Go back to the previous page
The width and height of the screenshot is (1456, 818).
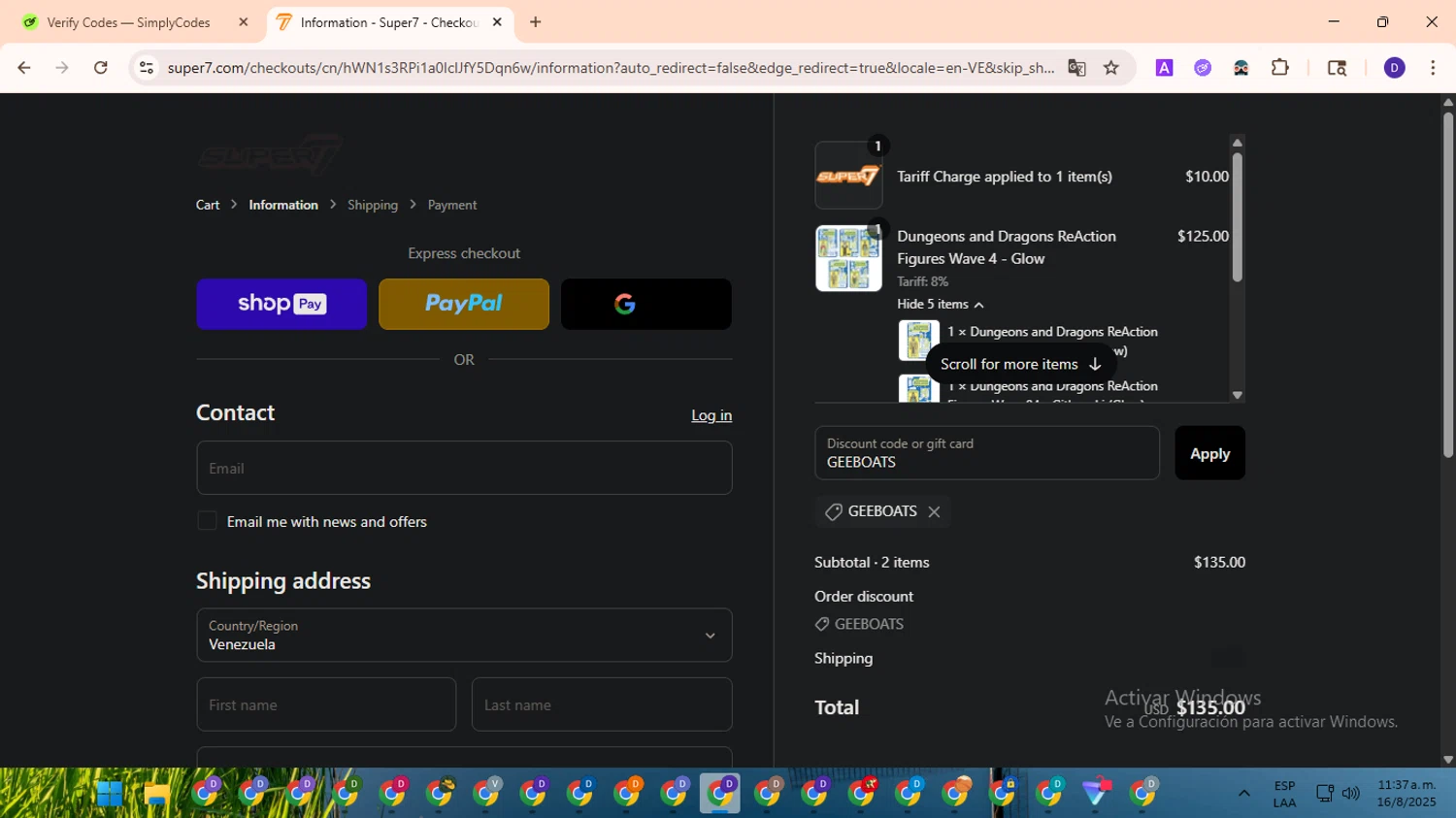[24, 68]
